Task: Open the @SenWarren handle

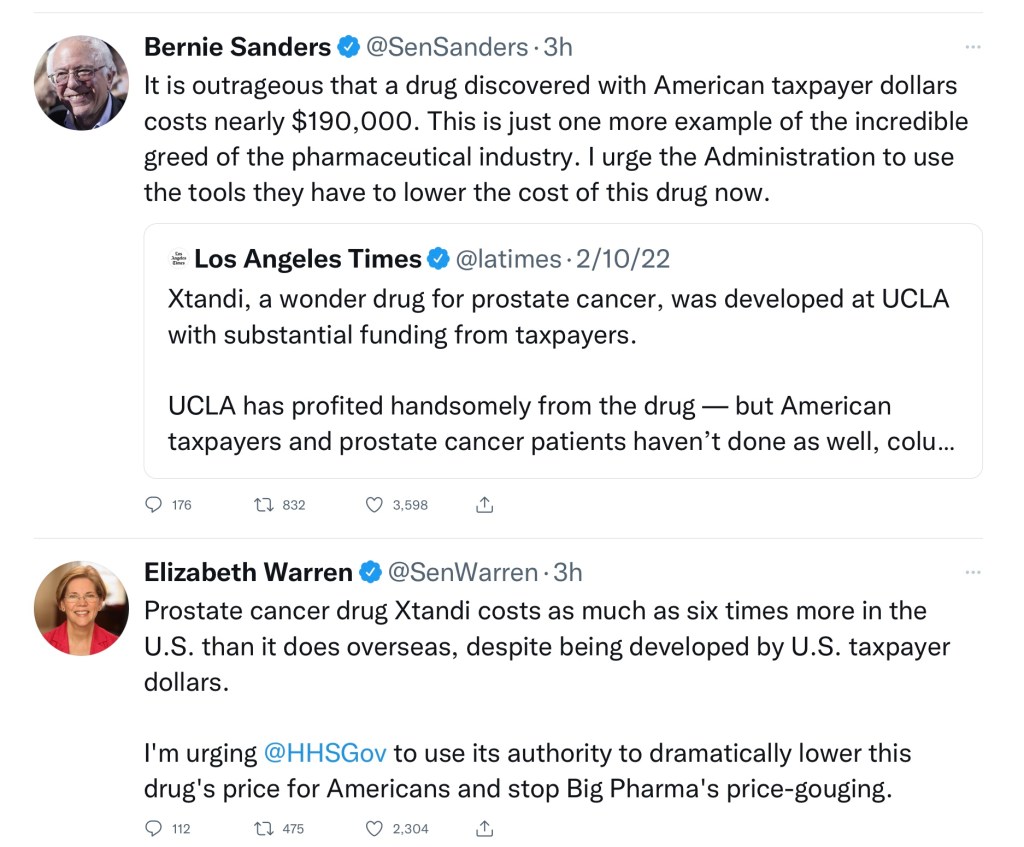Action: pos(462,572)
